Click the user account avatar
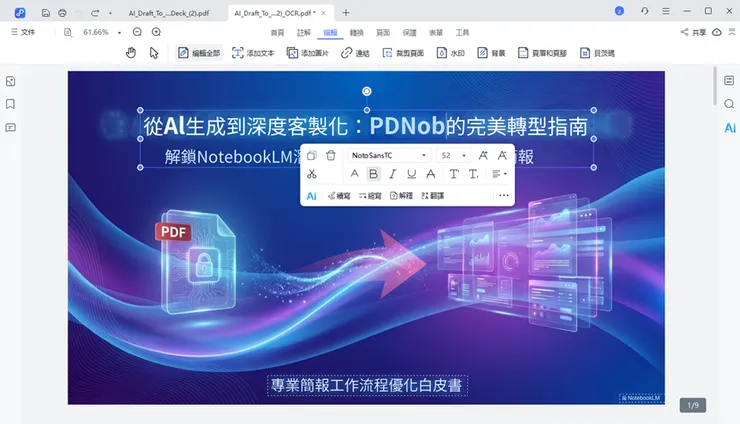The width and height of the screenshot is (740, 424). click(620, 11)
